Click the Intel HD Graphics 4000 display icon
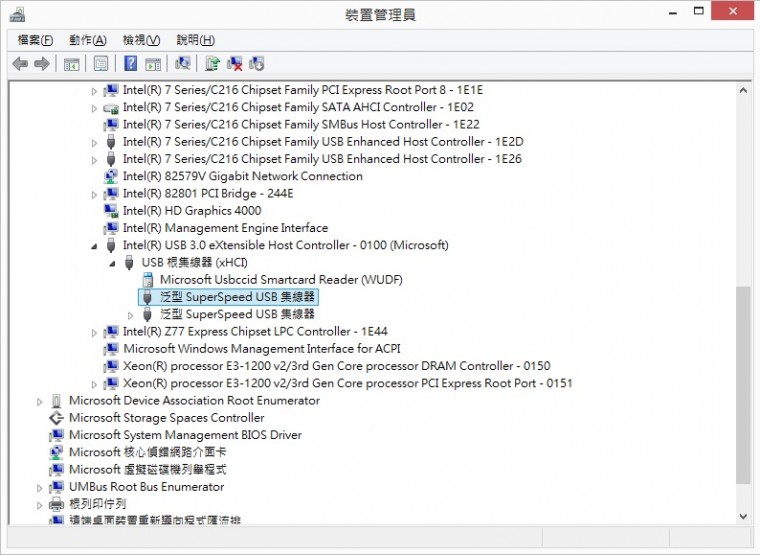Screen dimensions: 760x555 point(111,211)
